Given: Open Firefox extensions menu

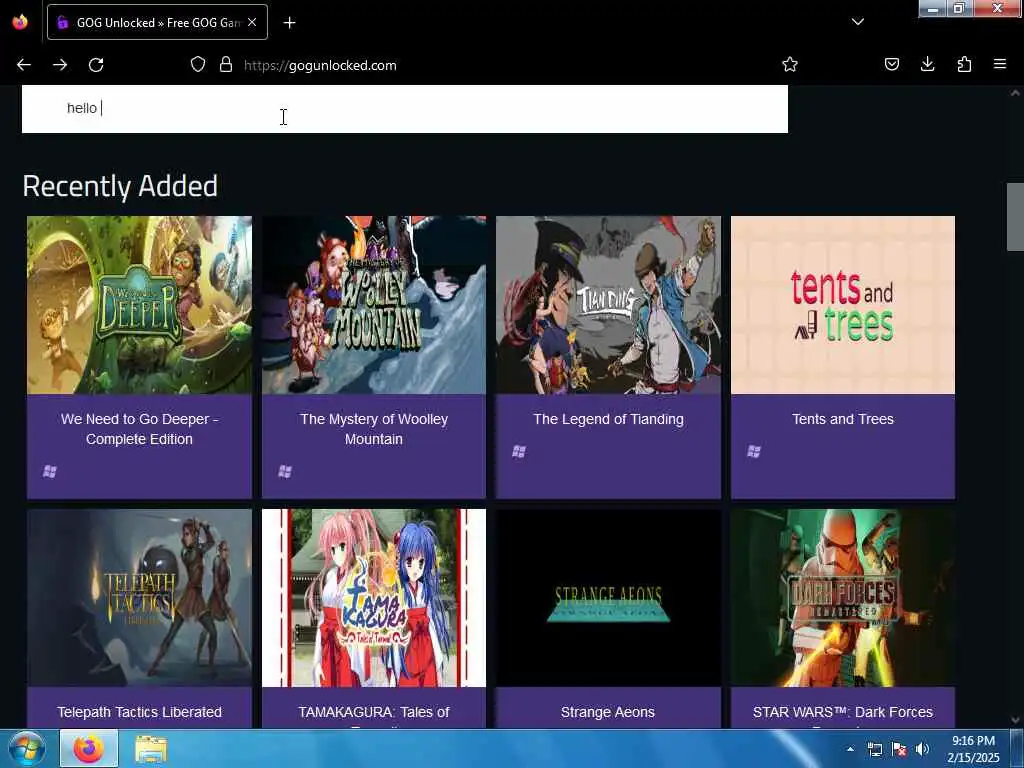Looking at the screenshot, I should point(964,65).
